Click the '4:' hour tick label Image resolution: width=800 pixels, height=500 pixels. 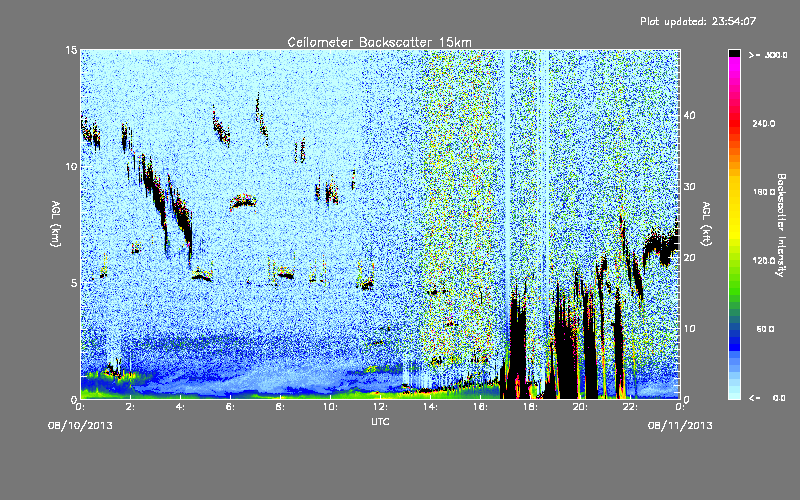click(x=180, y=407)
